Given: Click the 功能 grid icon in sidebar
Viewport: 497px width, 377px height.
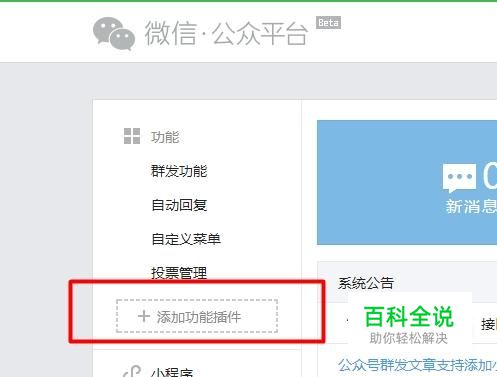Looking at the screenshot, I should coord(132,136).
